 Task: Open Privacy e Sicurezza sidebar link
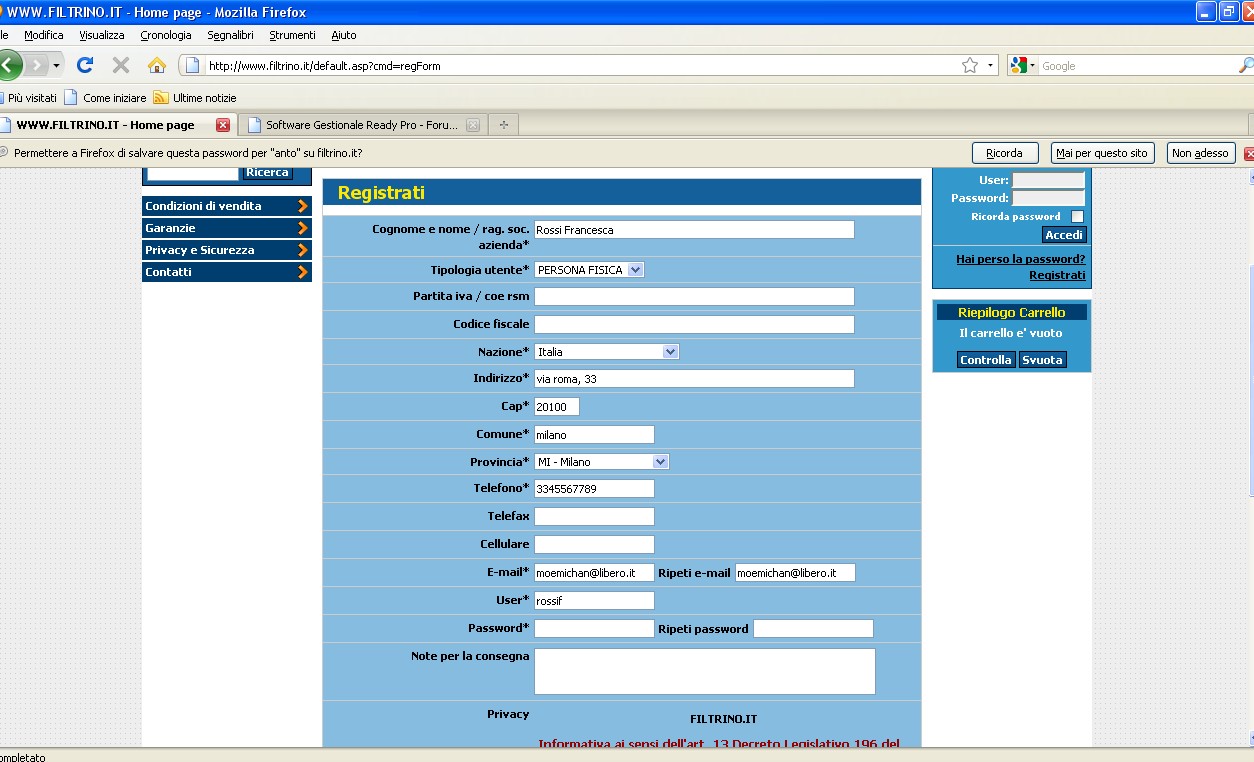pyautogui.click(x=227, y=250)
